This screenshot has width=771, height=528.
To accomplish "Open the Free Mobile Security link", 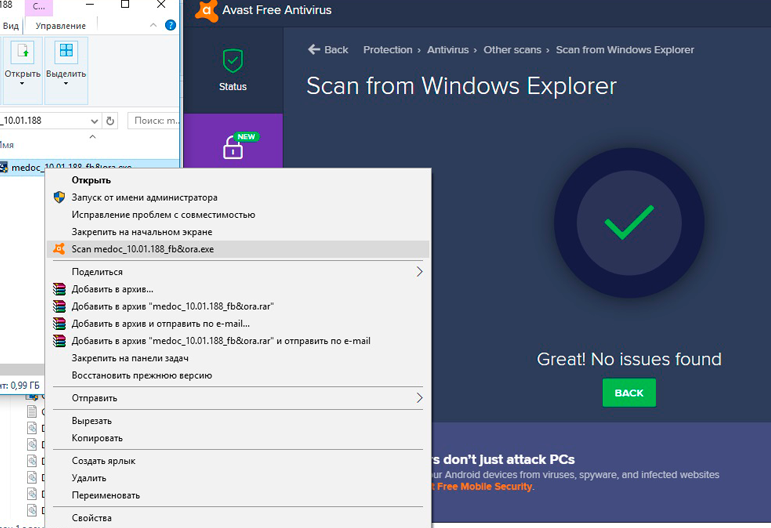I will pyautogui.click(x=484, y=486).
